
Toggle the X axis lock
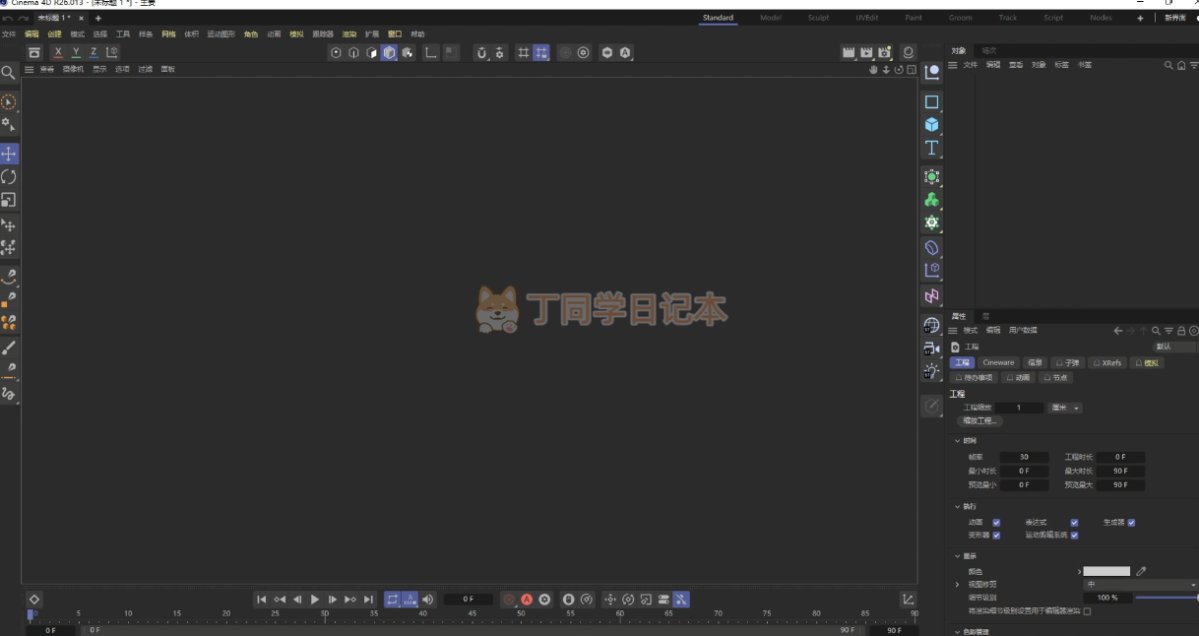click(58, 52)
